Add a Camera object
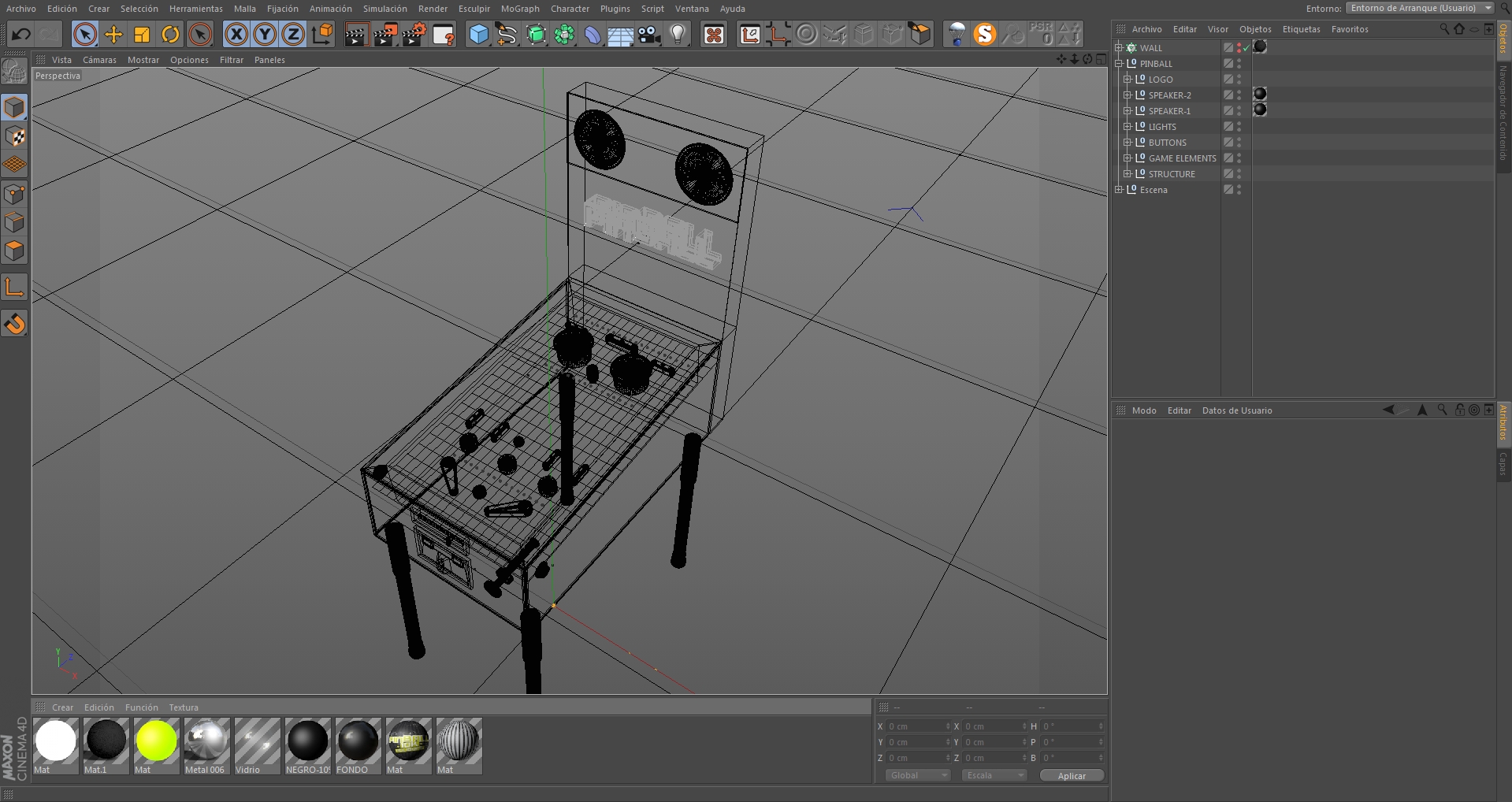Image resolution: width=1512 pixels, height=802 pixels. (x=649, y=35)
